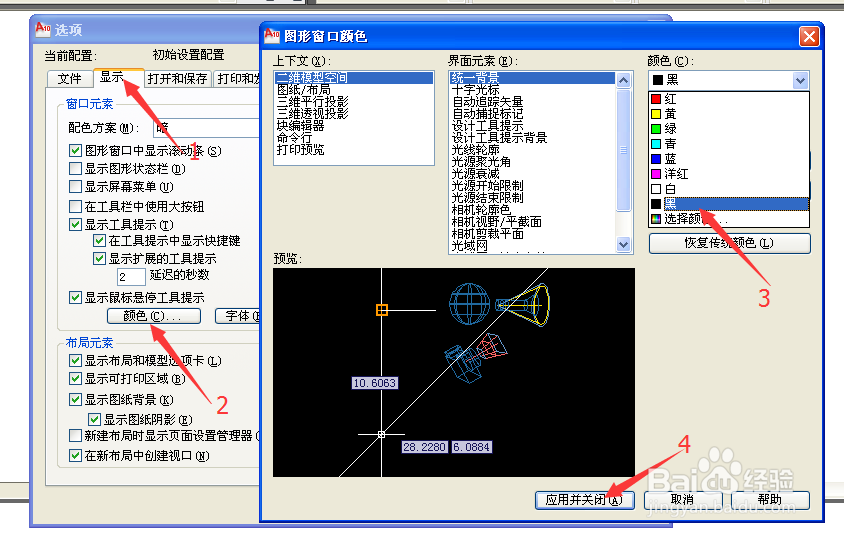The height and width of the screenshot is (537, 844).
Task: Click the interface elements scrollbar thumb
Action: click(623, 150)
